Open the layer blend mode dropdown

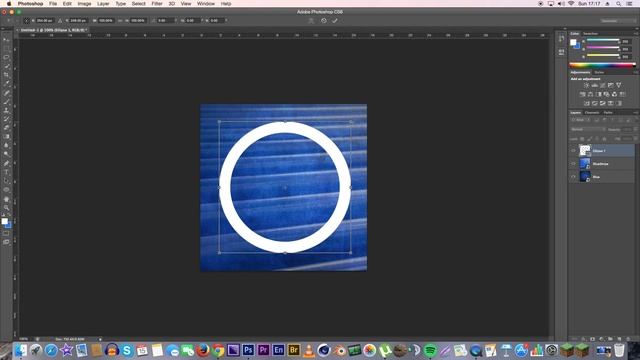tap(588, 129)
